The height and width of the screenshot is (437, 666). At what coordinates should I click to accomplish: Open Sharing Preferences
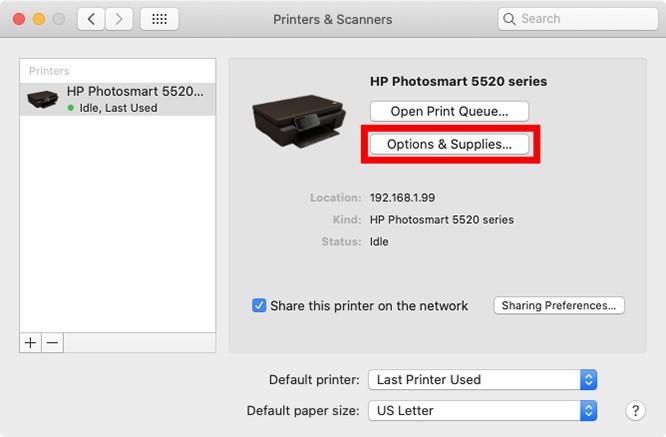[559, 305]
